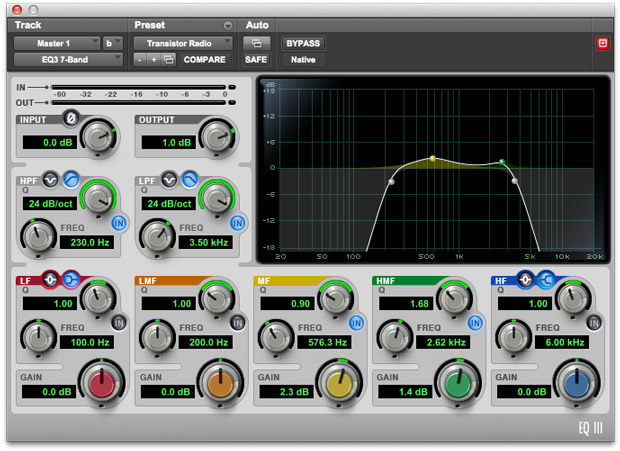Select the HF peak filter type icon
Image resolution: width=620 pixels, height=451 pixels.
525,280
